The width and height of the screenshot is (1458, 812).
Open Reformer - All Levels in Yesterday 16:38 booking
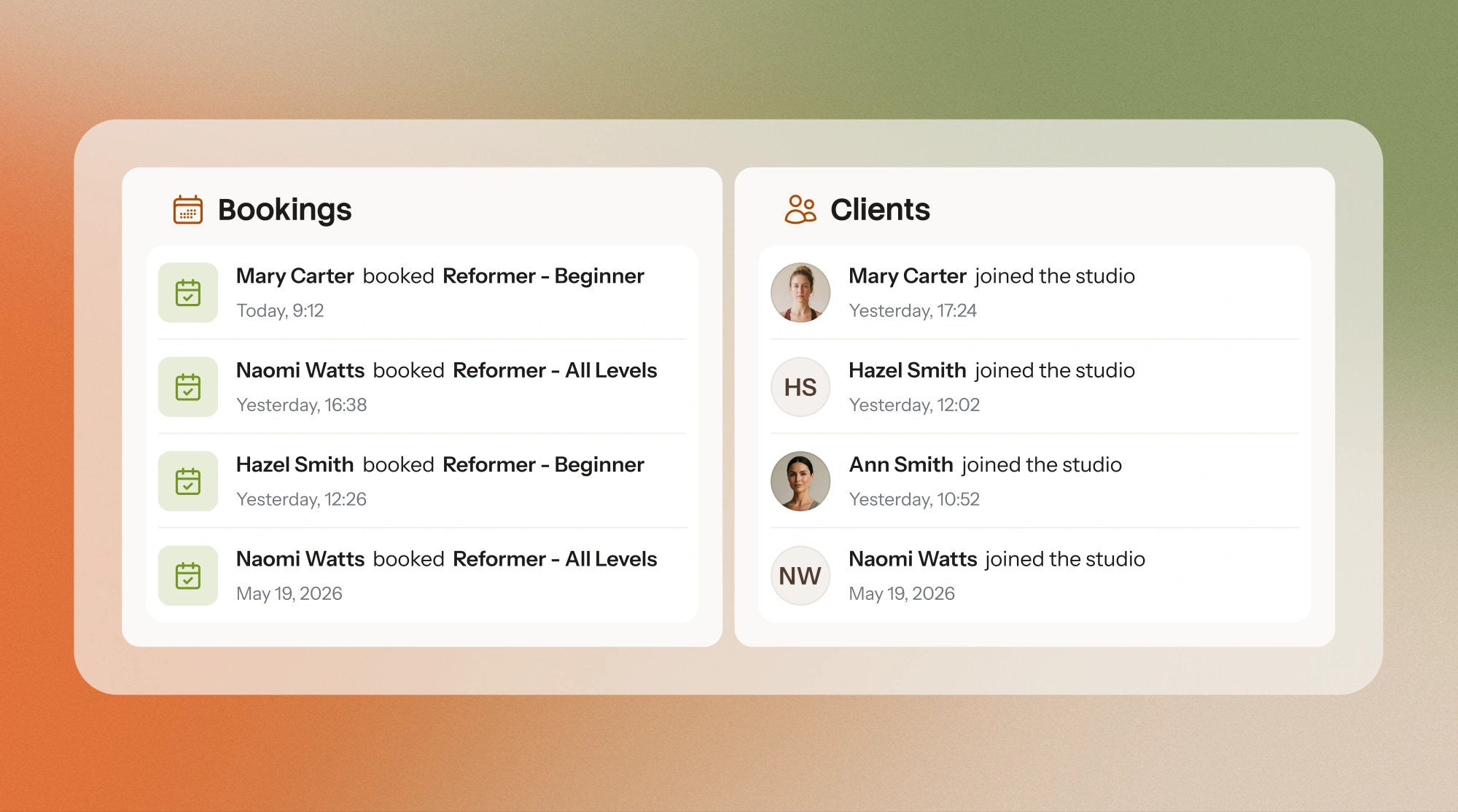point(555,370)
